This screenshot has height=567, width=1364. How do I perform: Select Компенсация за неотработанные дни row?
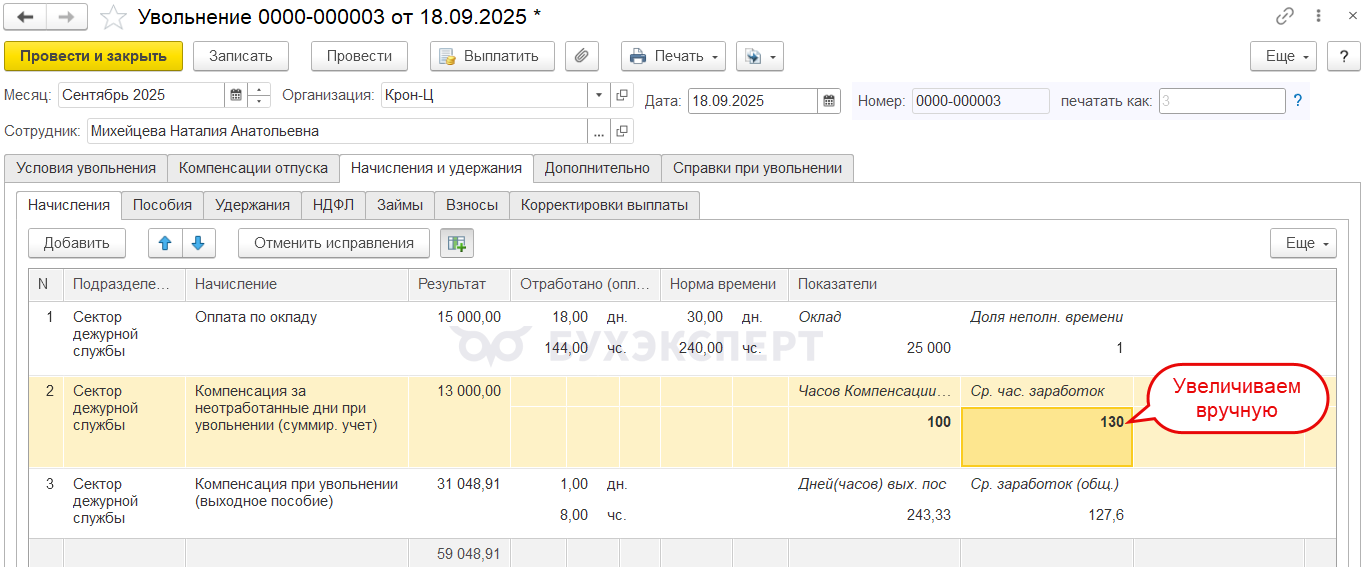click(x=682, y=422)
